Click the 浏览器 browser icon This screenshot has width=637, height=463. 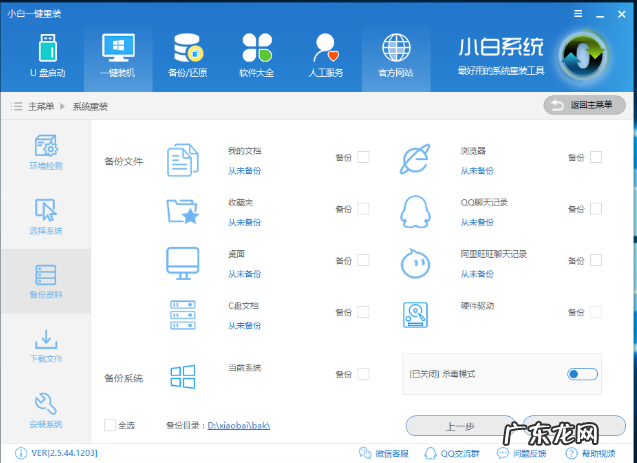click(x=415, y=159)
